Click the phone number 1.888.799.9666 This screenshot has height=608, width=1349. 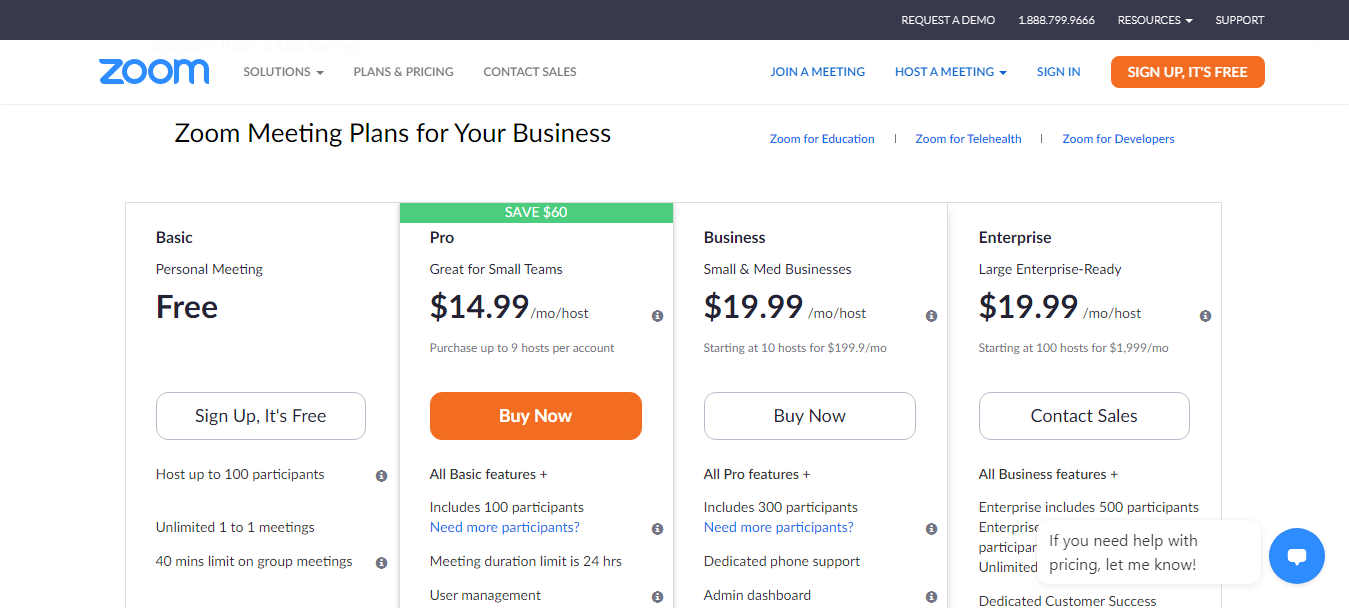click(1056, 20)
